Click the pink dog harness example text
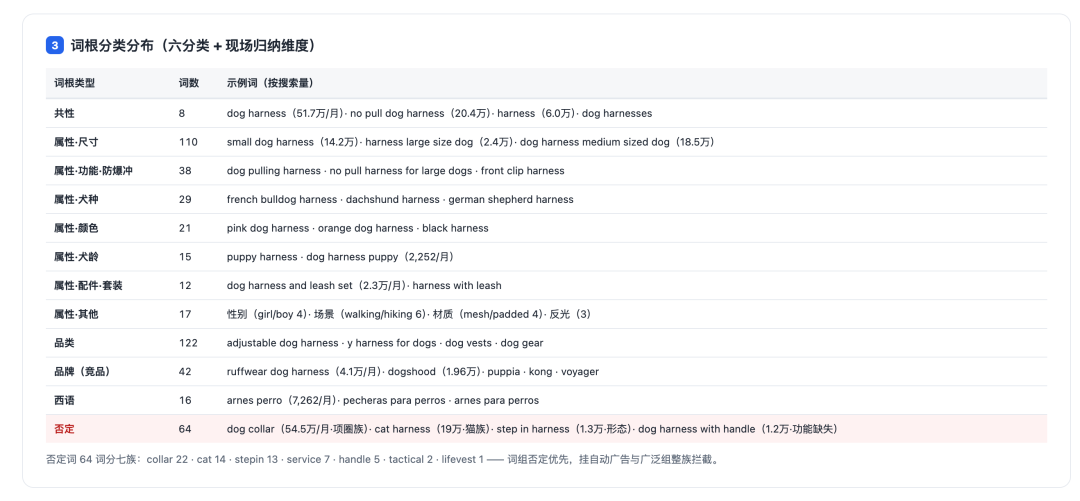 (x=267, y=228)
